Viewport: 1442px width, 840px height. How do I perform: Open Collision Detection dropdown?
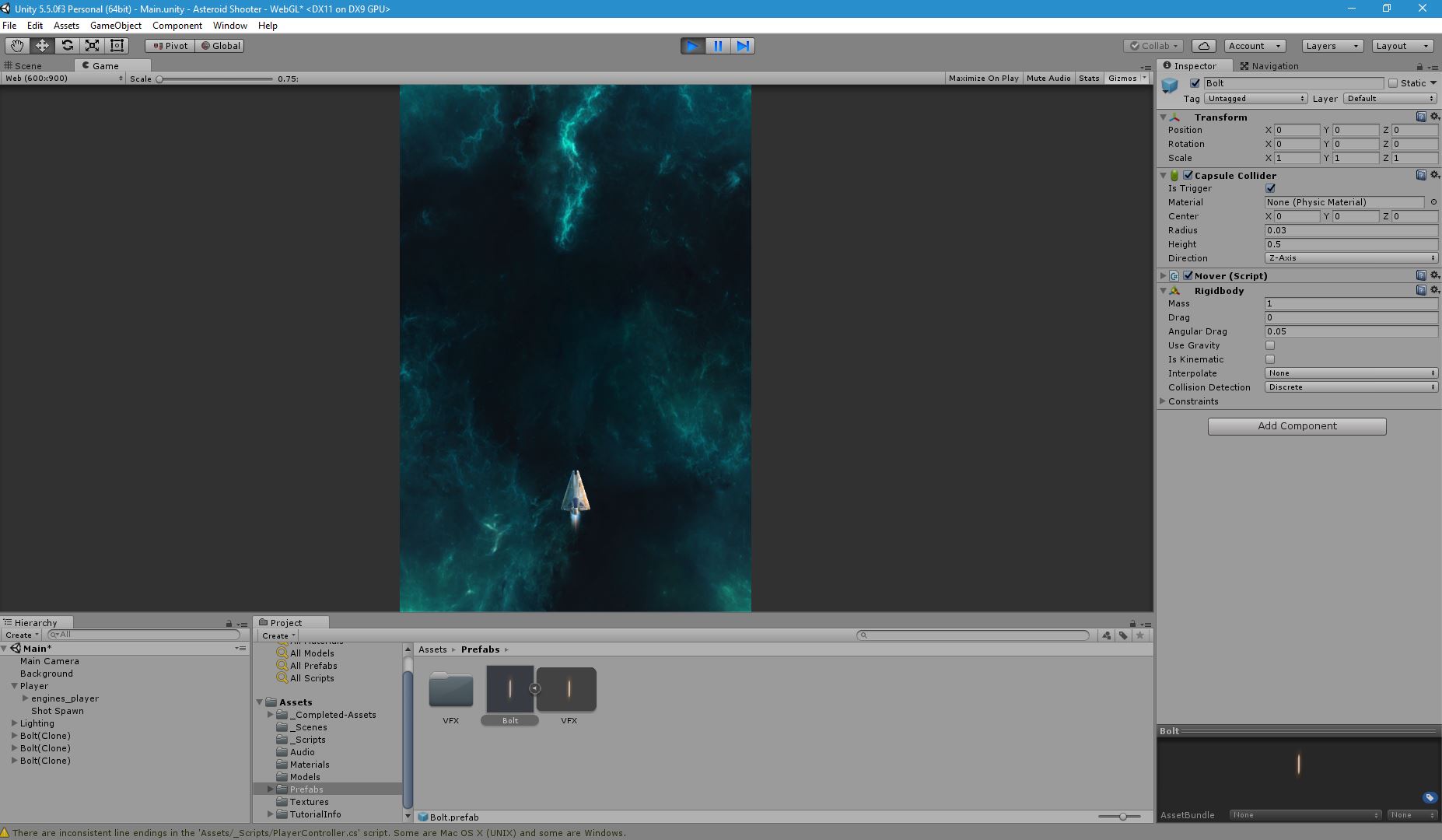(x=1351, y=387)
